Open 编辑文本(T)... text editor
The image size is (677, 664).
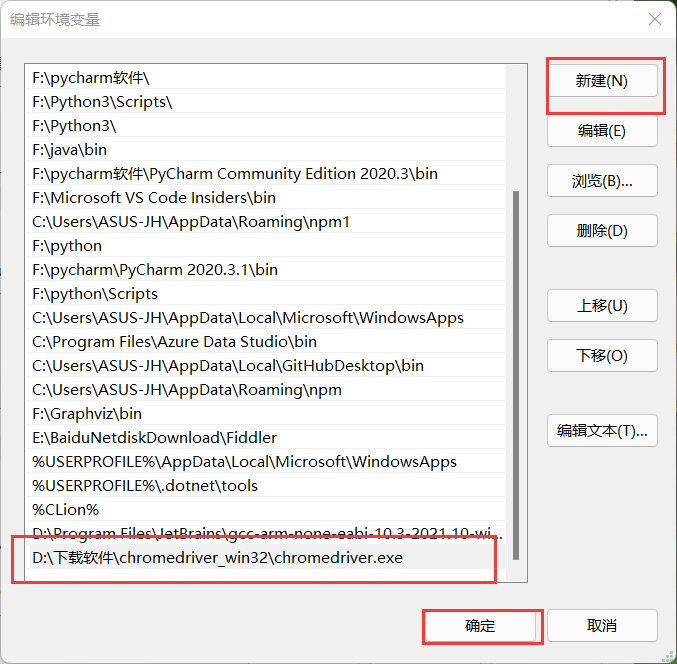tap(602, 430)
